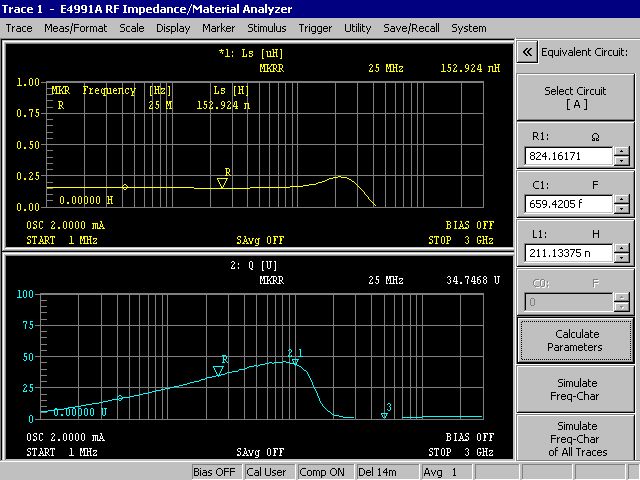640x480 pixels.
Task: Open the Save/Recall menu
Action: click(410, 28)
